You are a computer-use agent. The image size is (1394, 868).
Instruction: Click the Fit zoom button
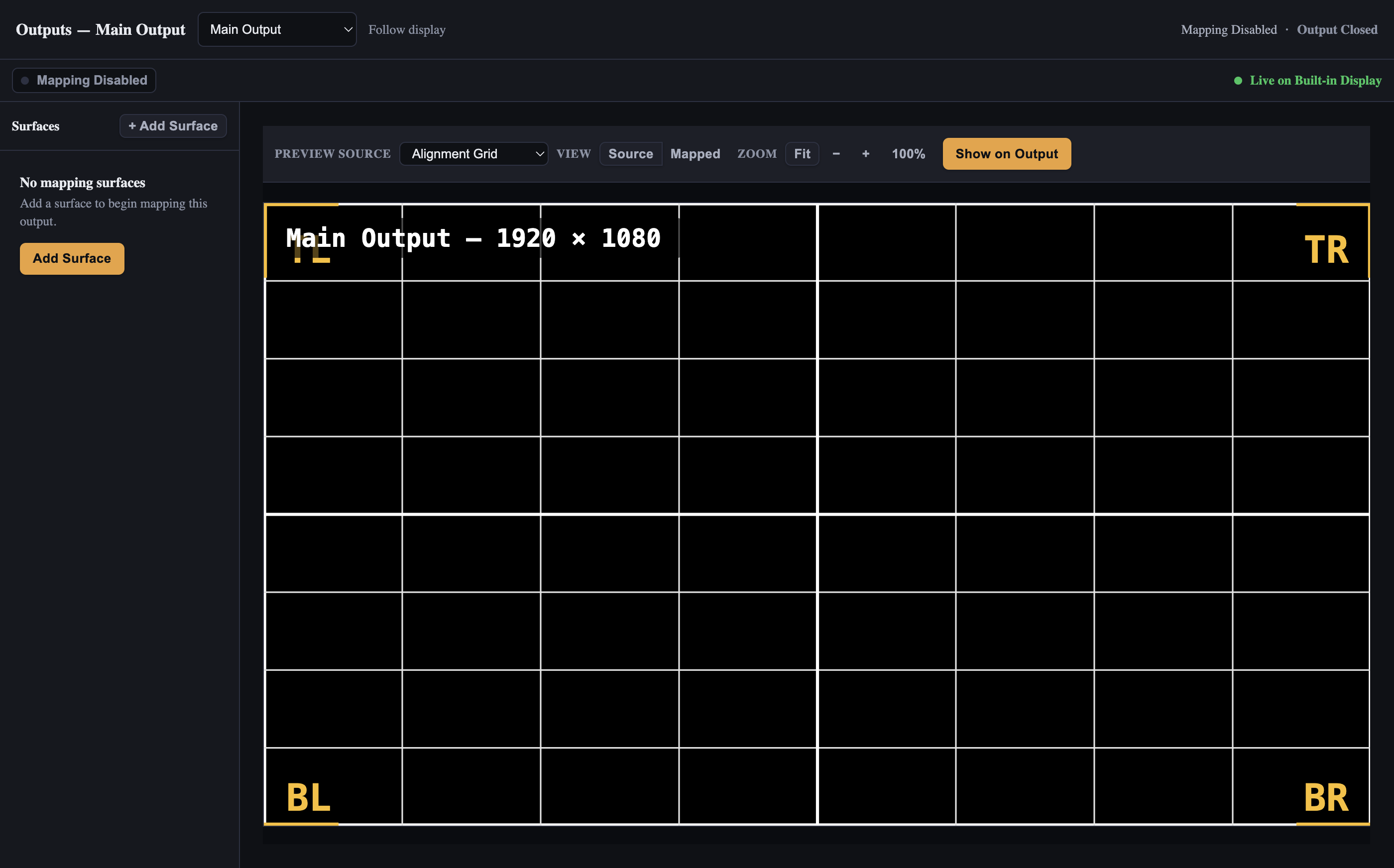pyautogui.click(x=802, y=154)
